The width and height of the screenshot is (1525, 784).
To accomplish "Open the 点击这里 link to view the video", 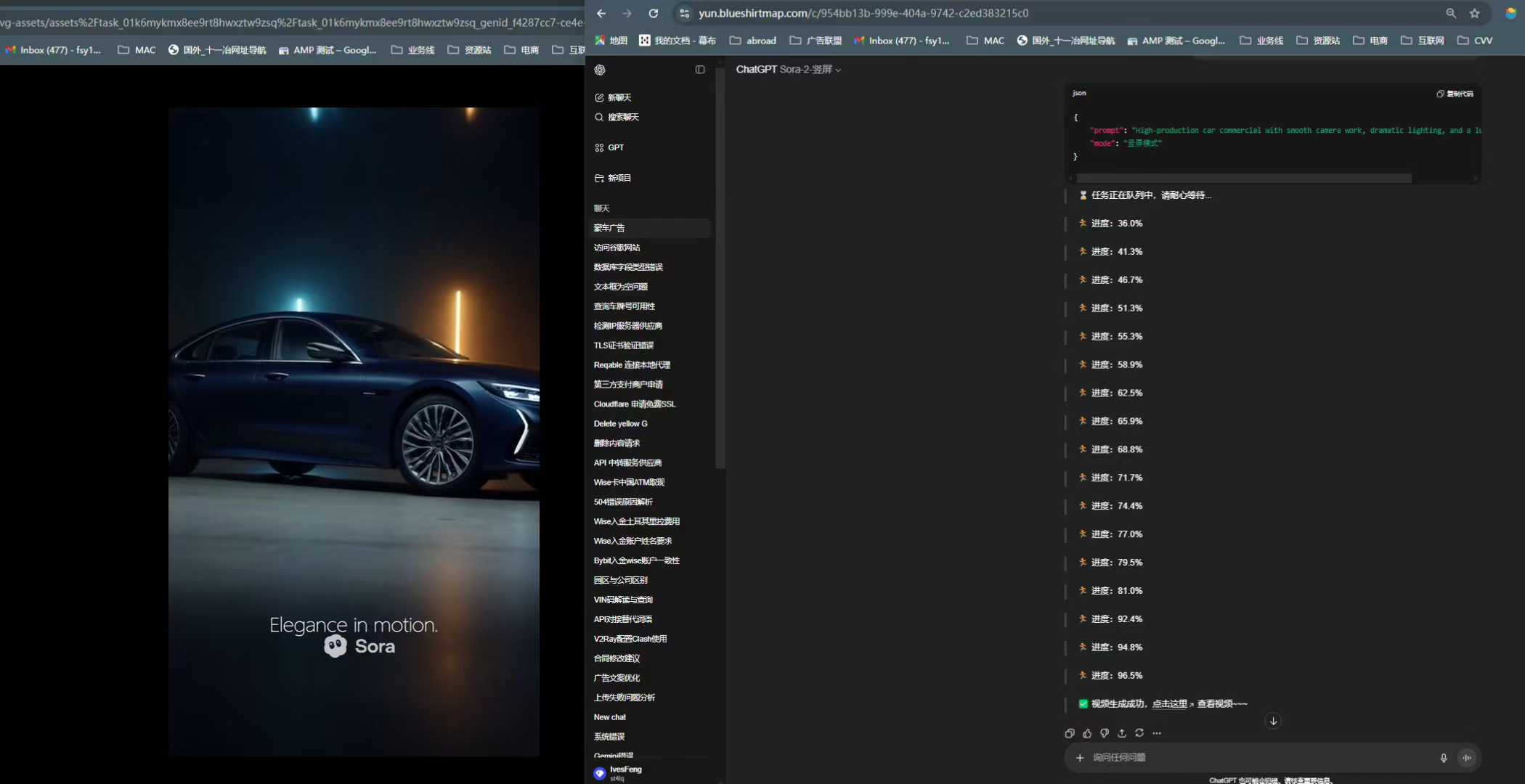I will (1169, 703).
